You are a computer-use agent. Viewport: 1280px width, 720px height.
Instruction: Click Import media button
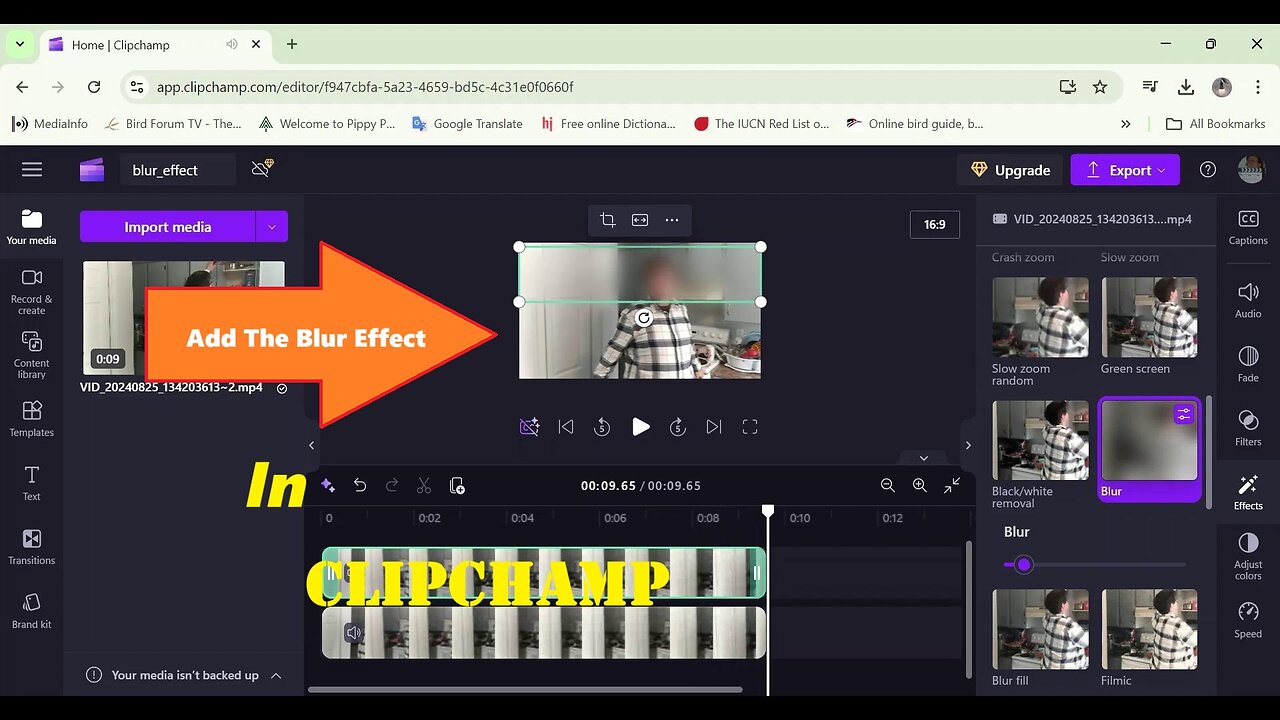(167, 227)
